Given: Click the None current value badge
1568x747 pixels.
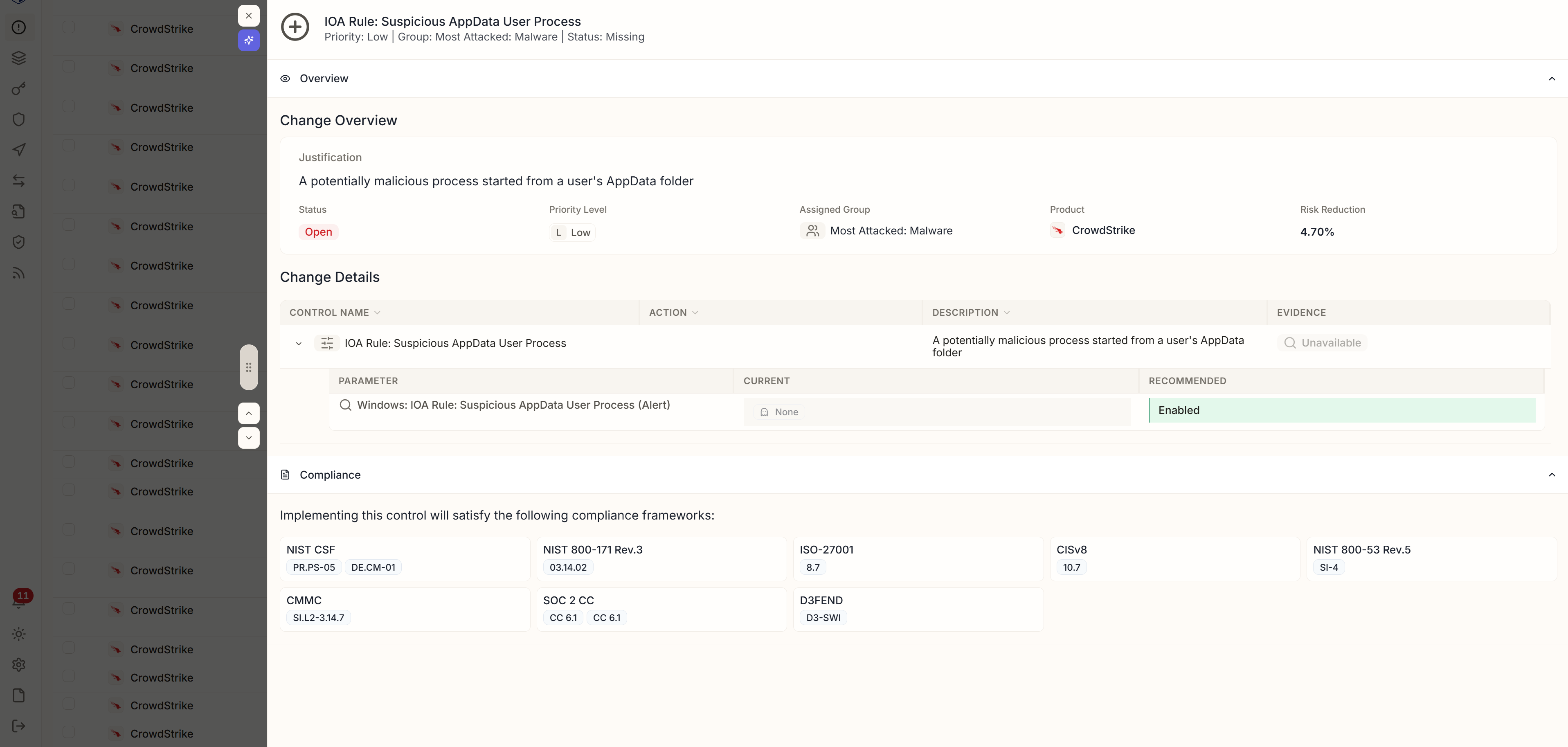Looking at the screenshot, I should [779, 412].
